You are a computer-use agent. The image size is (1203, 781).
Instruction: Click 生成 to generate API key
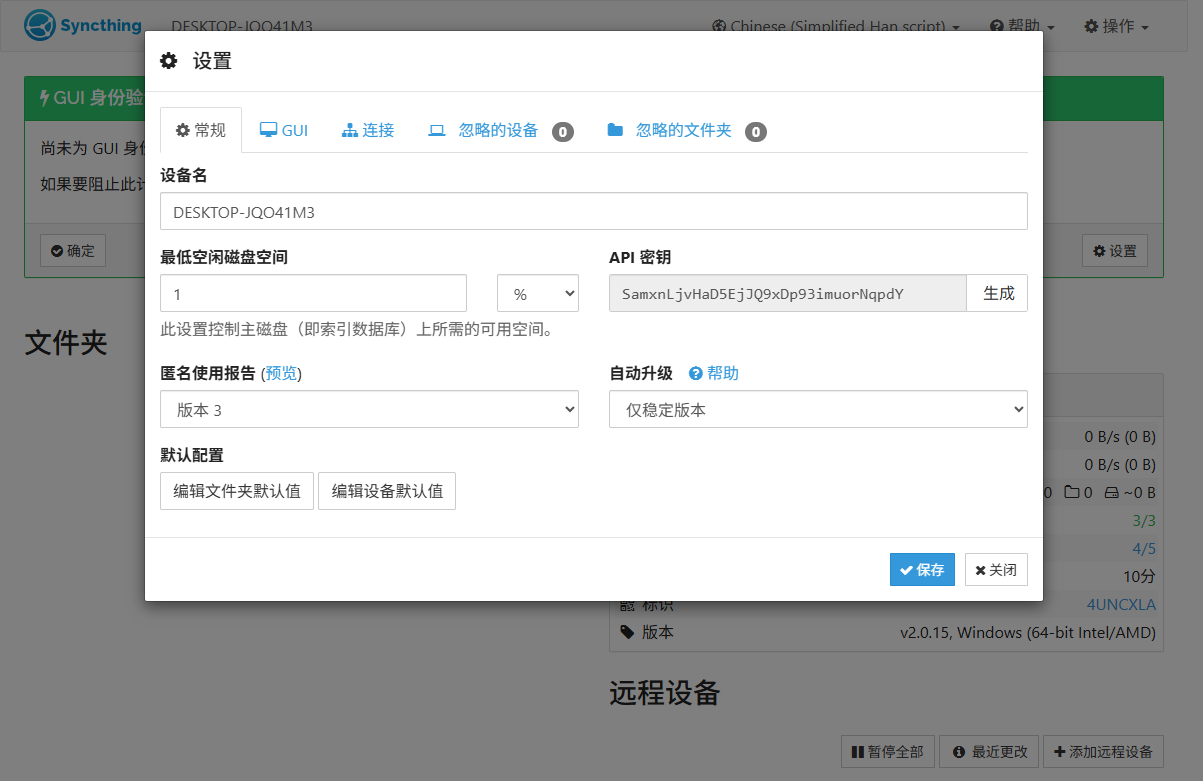pyautogui.click(x=997, y=294)
